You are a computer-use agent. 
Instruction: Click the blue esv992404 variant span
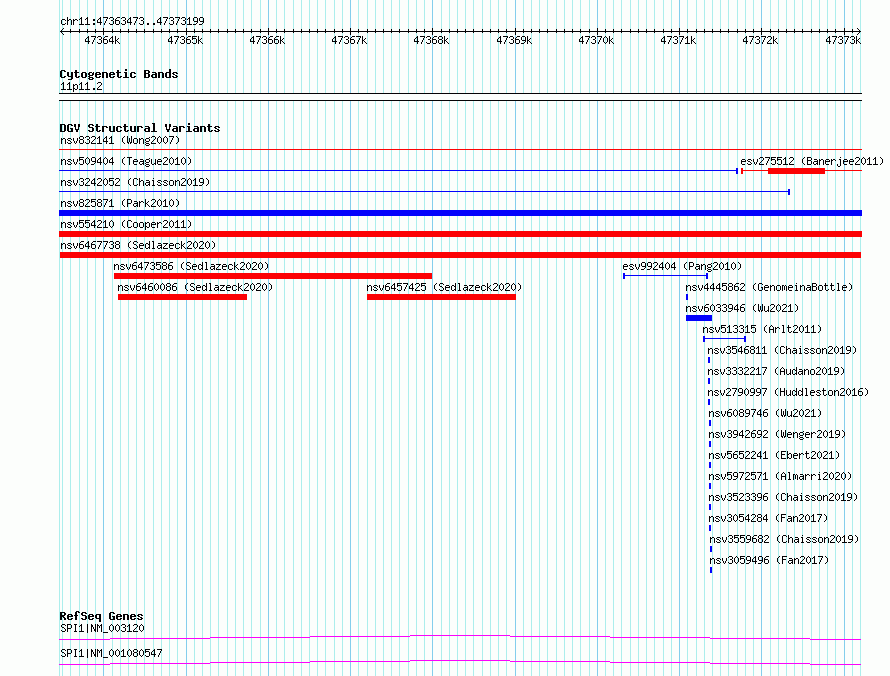665,276
